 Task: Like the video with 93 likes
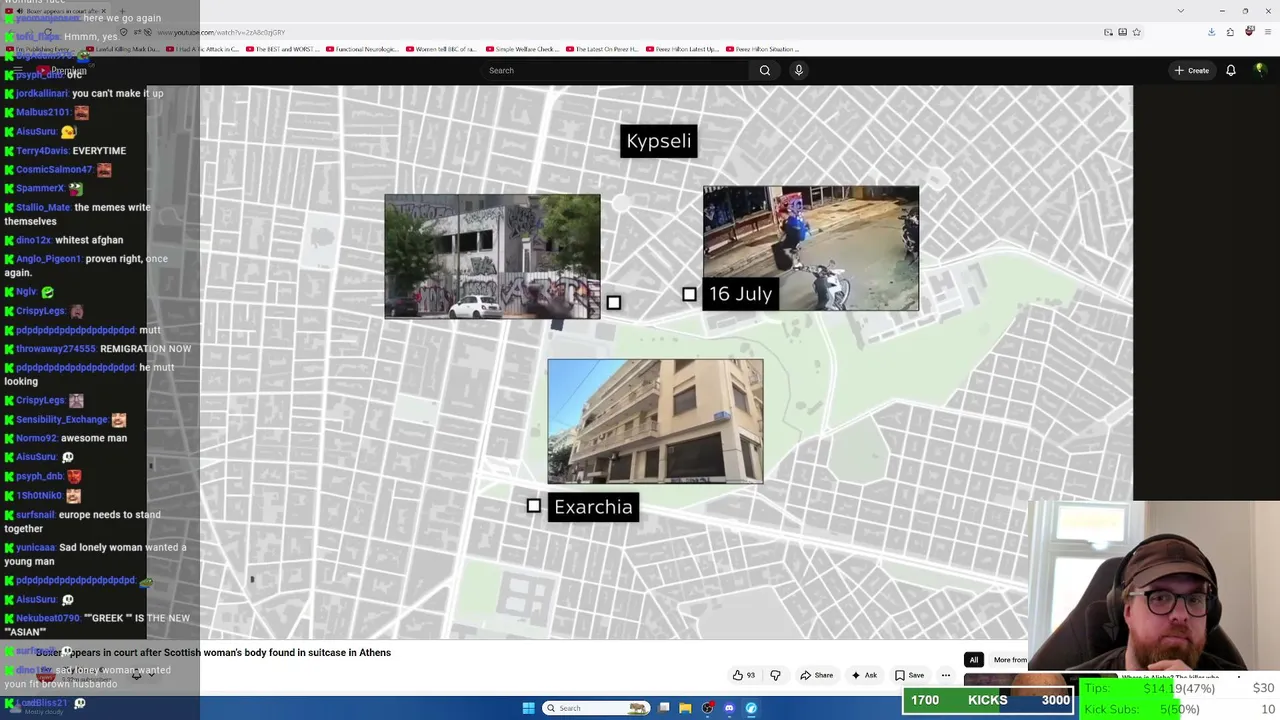(743, 675)
